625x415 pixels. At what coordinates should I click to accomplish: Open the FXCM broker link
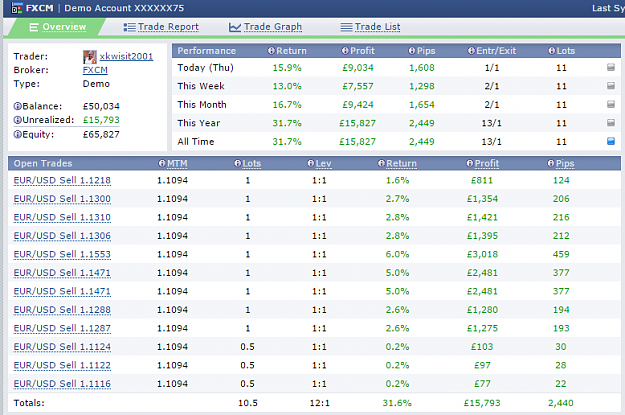(95, 70)
